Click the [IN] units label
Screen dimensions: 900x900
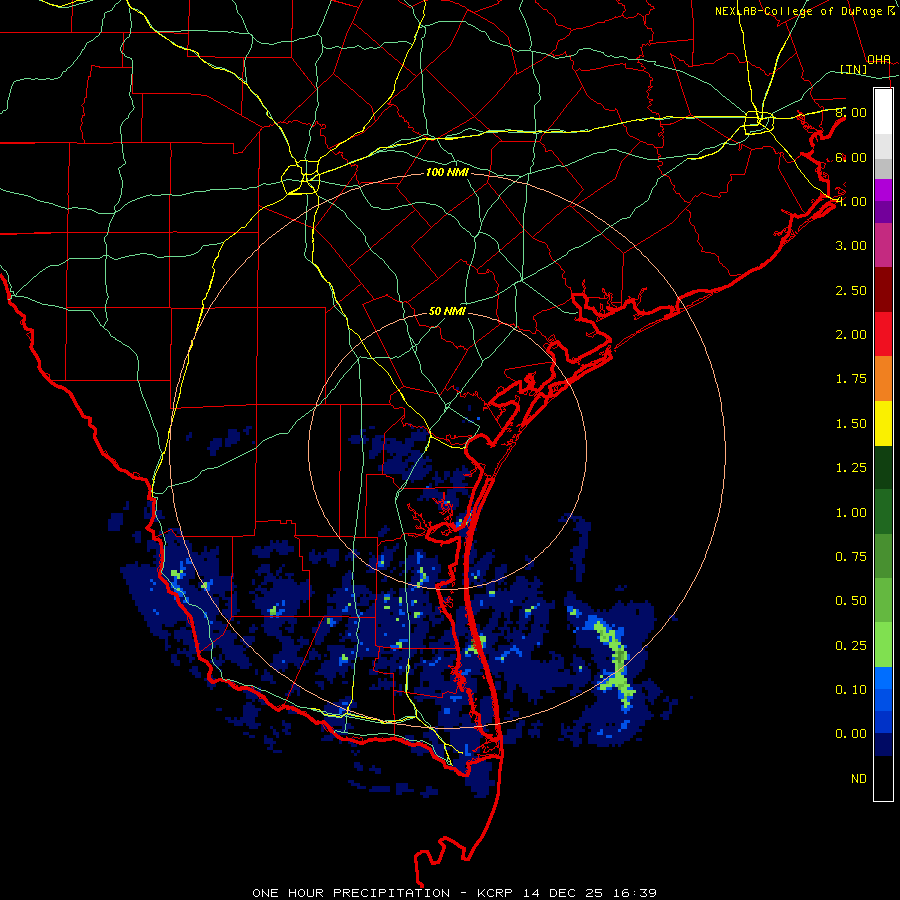click(854, 69)
